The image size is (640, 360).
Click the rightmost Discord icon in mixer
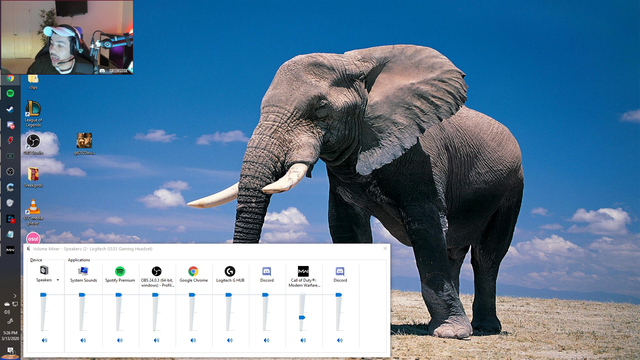(340, 271)
